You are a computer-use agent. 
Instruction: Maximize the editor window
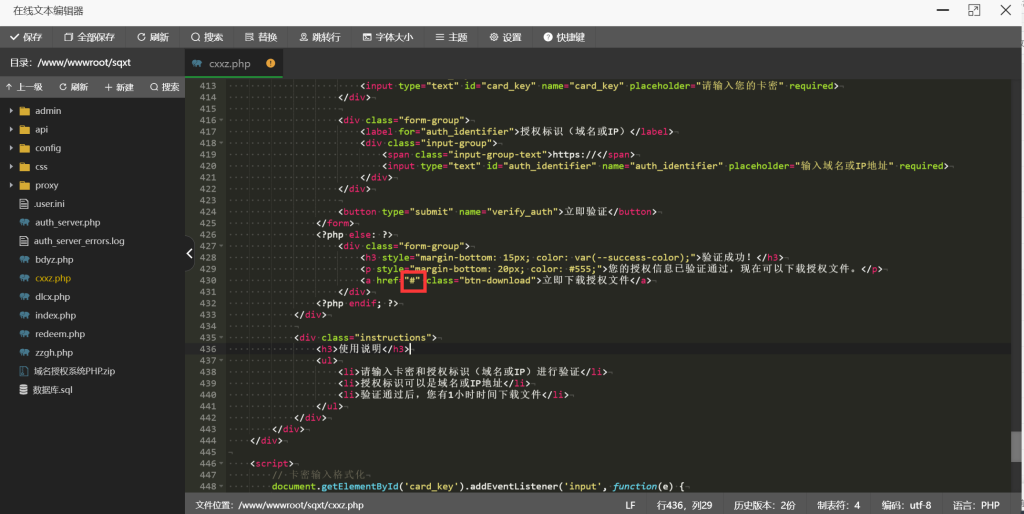pos(974,10)
